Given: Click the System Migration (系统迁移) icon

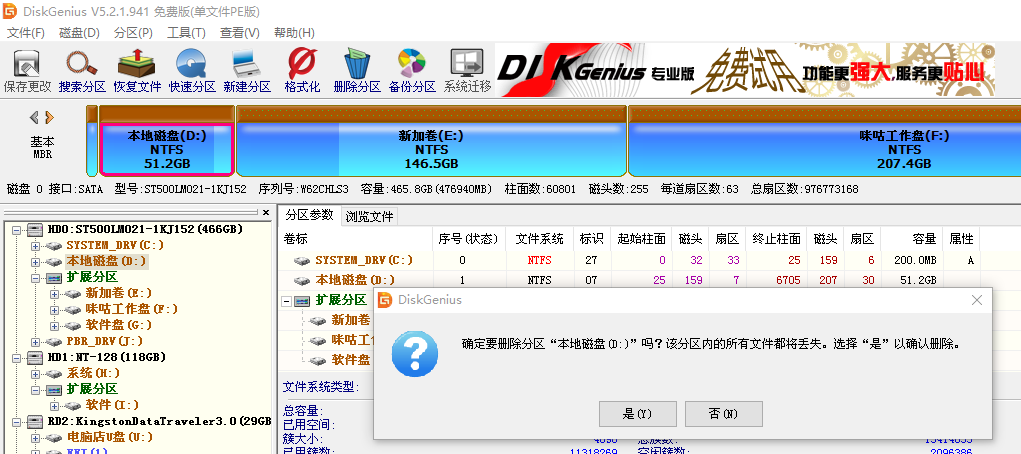Looking at the screenshot, I should tap(467, 71).
